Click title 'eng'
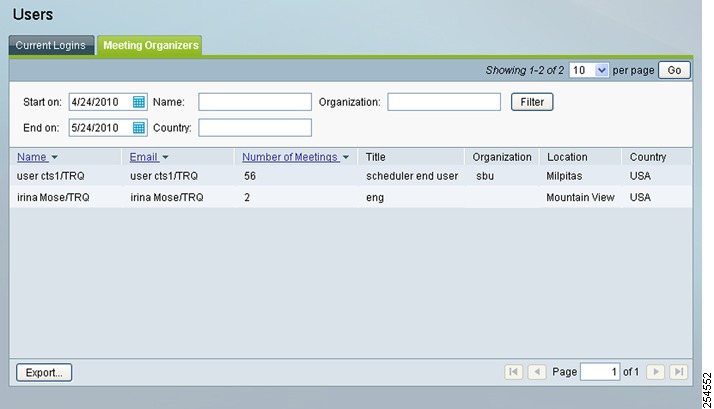The image size is (714, 409). coord(375,198)
